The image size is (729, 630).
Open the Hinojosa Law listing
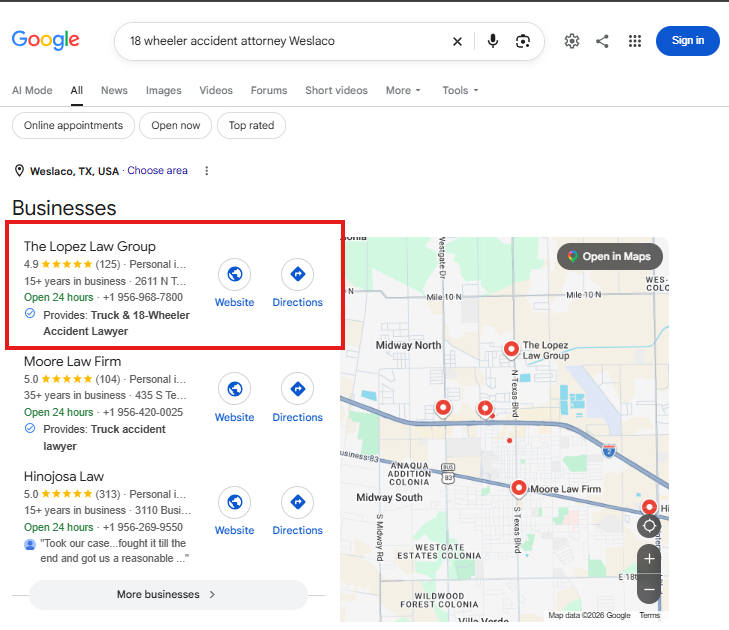(64, 477)
